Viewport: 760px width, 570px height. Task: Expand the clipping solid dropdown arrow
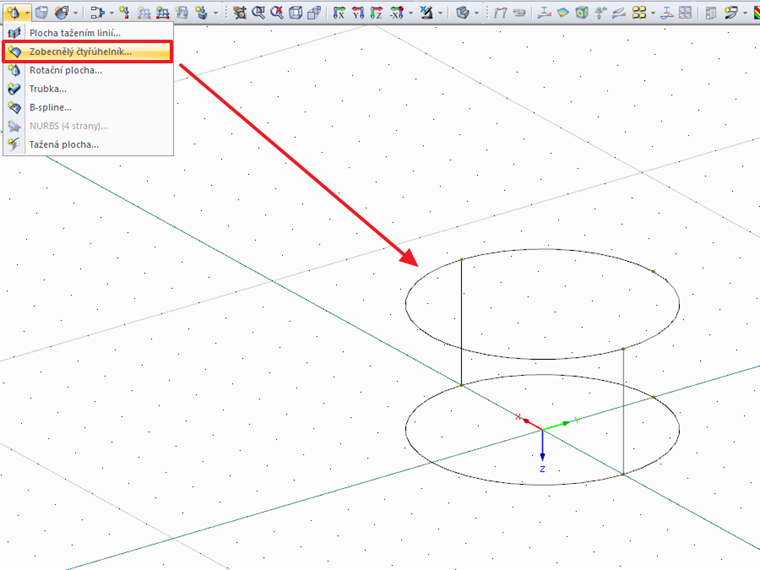(476, 13)
